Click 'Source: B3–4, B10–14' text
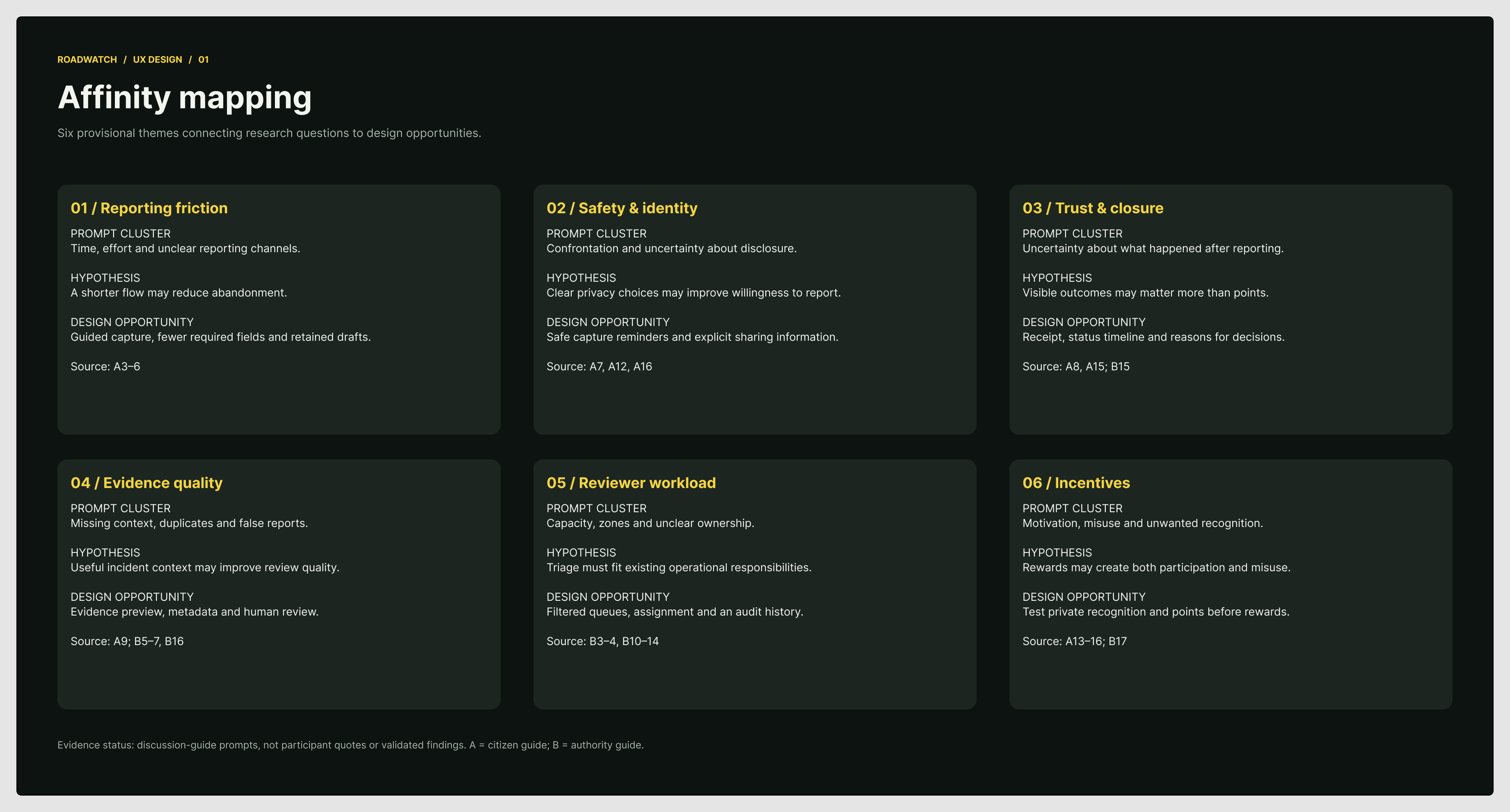The height and width of the screenshot is (812, 1510). click(x=603, y=641)
